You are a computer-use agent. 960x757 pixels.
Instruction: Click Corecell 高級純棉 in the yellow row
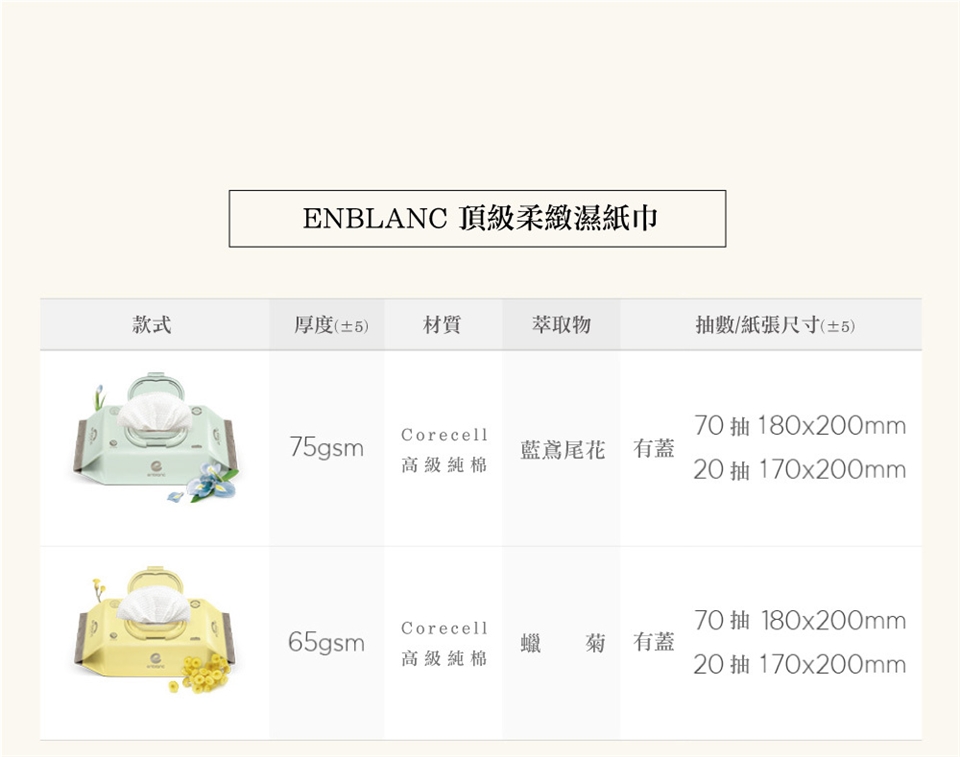(444, 643)
